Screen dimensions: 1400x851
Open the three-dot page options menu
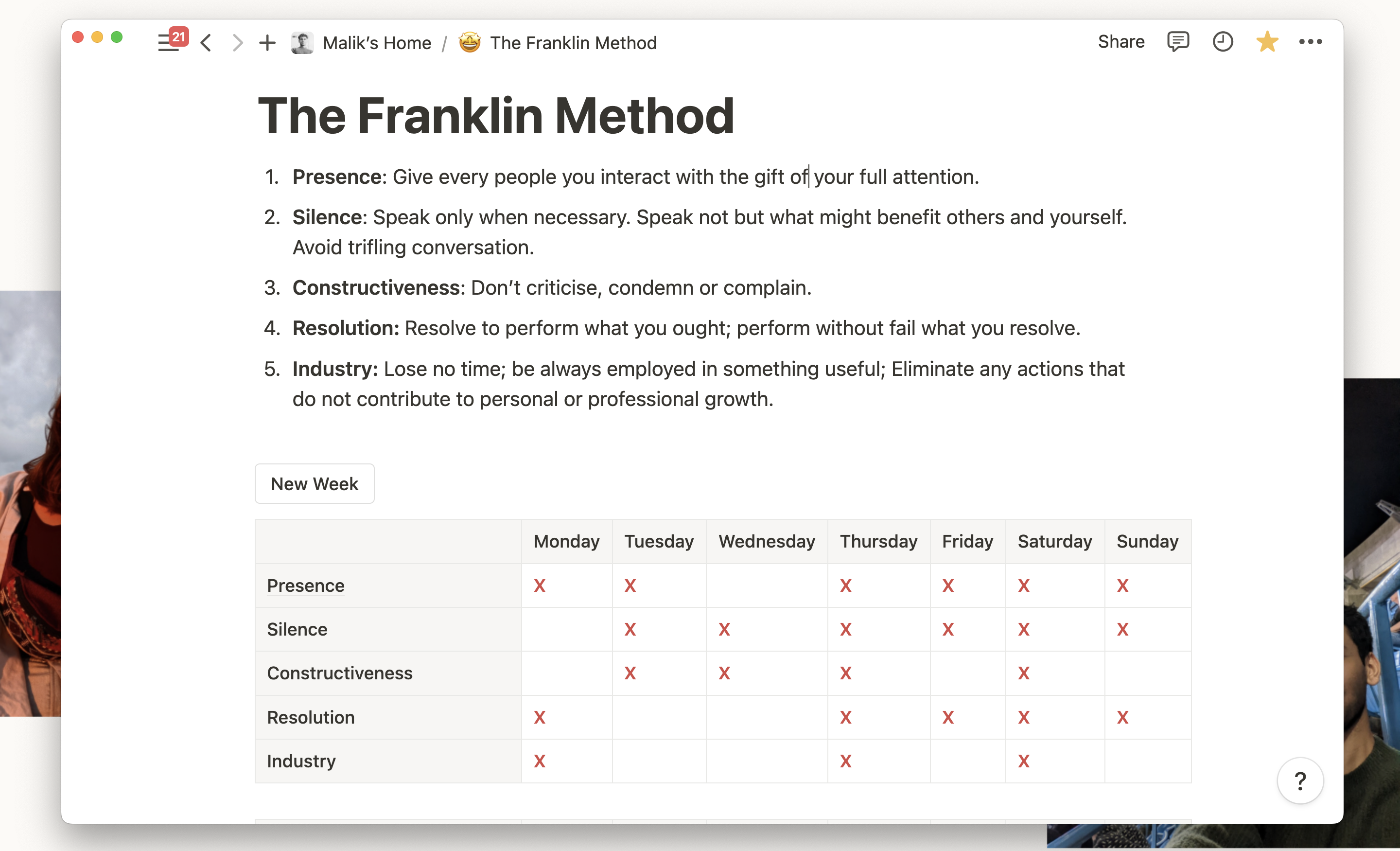click(x=1310, y=42)
